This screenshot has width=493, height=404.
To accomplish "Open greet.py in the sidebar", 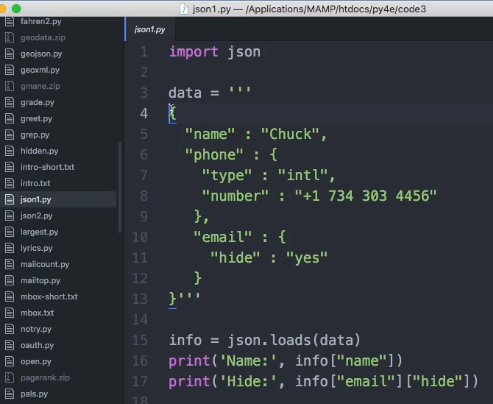I will pyautogui.click(x=36, y=119).
